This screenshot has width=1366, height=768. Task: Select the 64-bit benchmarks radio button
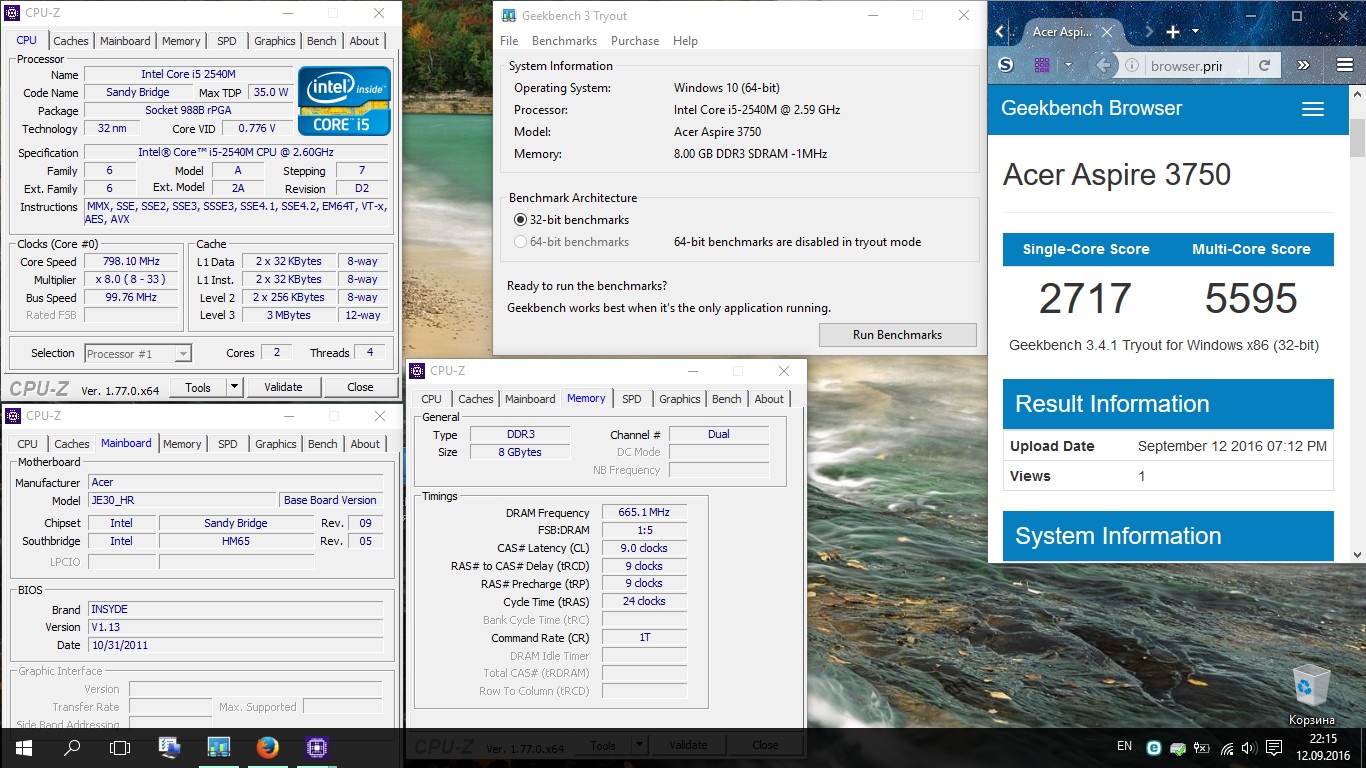tap(520, 242)
